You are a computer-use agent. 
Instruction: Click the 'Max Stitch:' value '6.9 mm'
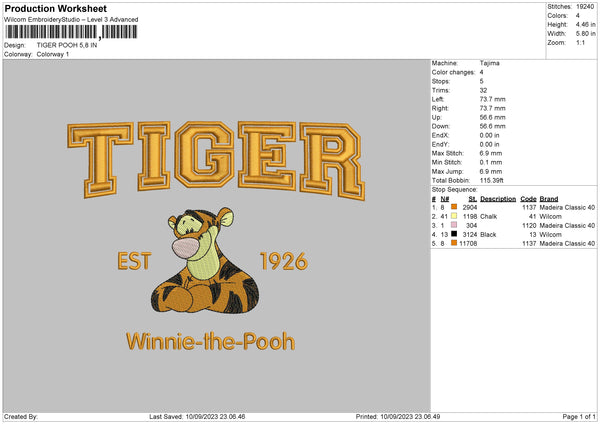tap(491, 153)
